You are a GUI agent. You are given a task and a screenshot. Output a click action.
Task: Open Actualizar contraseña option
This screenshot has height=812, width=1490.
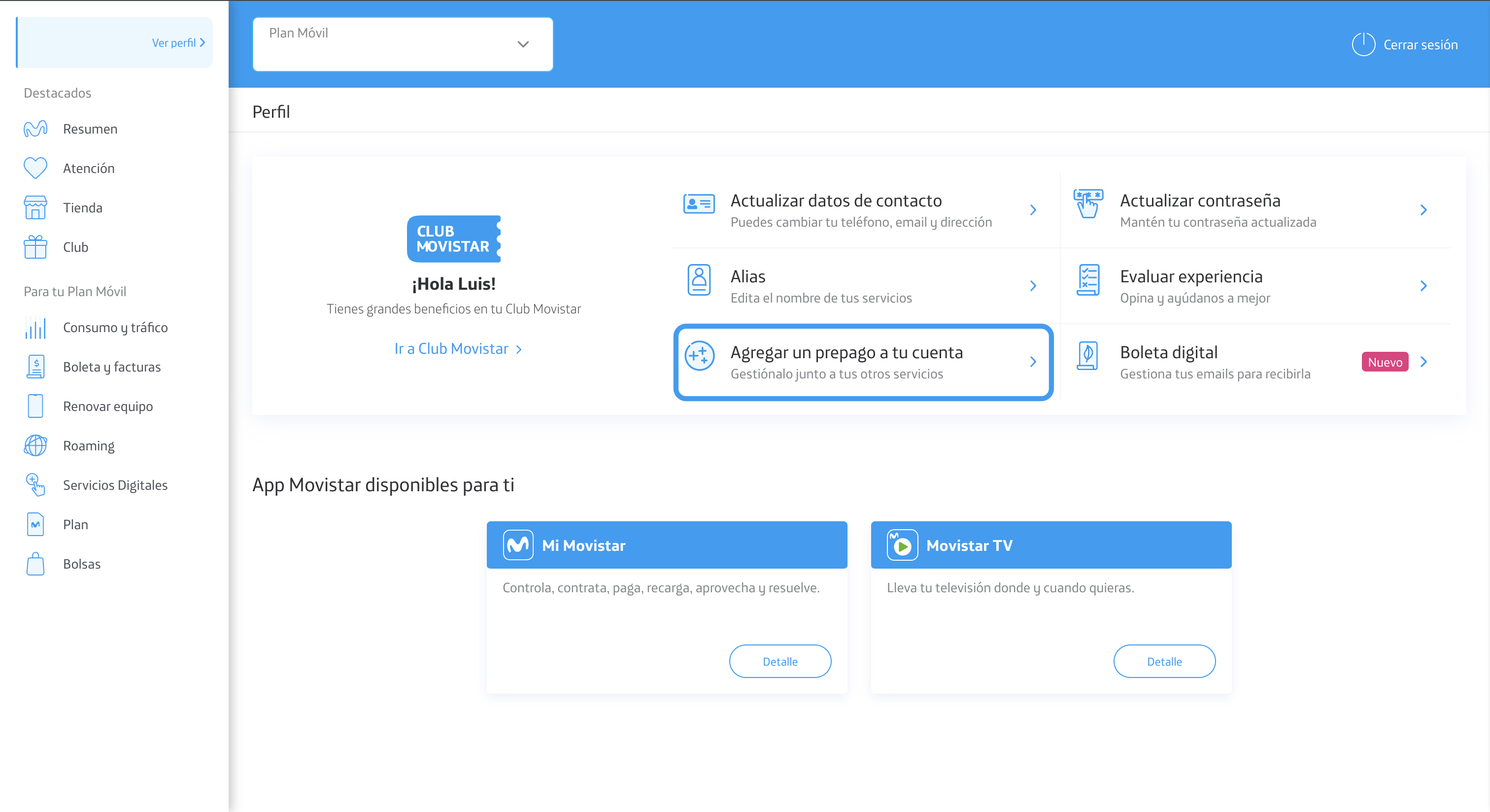pyautogui.click(x=1254, y=210)
